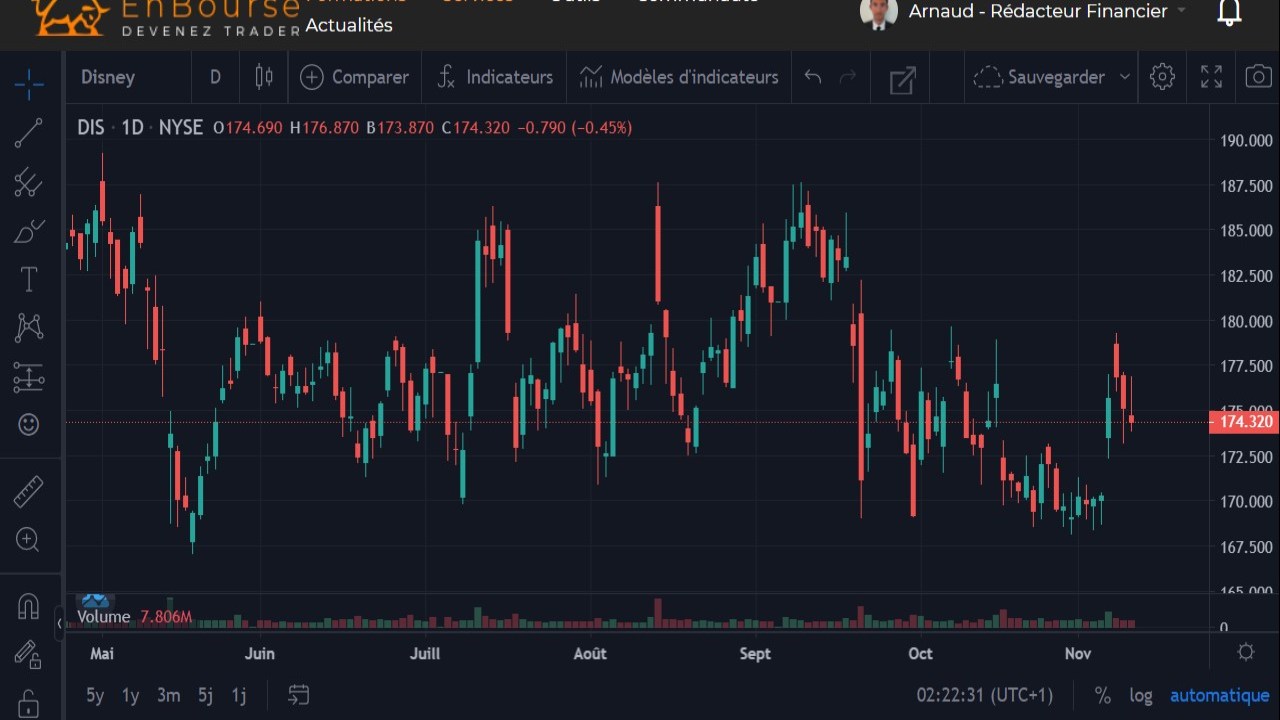
Task: Undo the last chart action
Action: coord(813,77)
